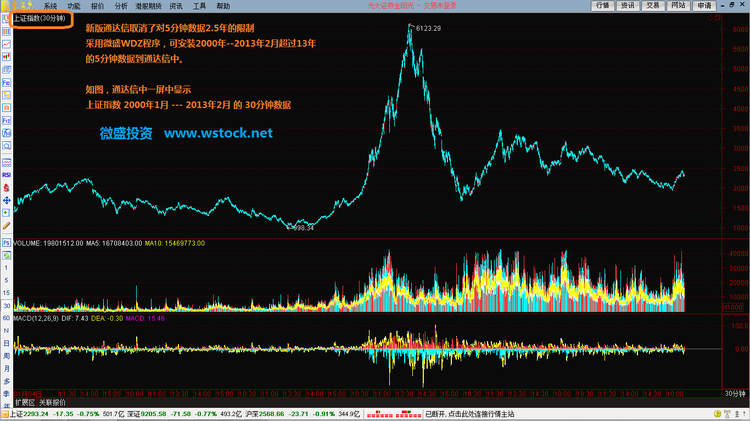Screen dimensions: 750x421
Task: Switch to the 关联报价 tab
Action: tap(52, 403)
